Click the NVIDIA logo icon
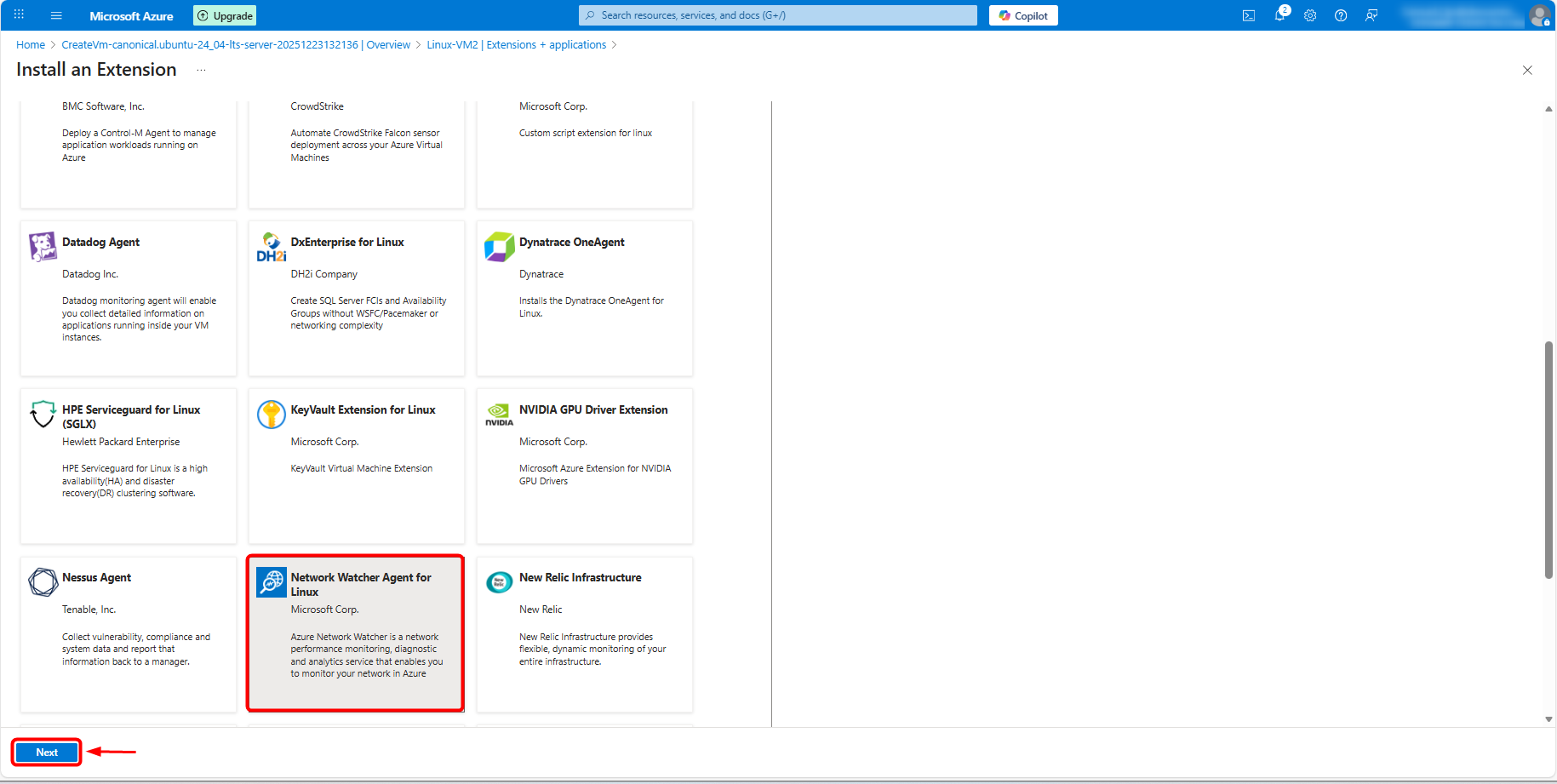 coord(500,414)
